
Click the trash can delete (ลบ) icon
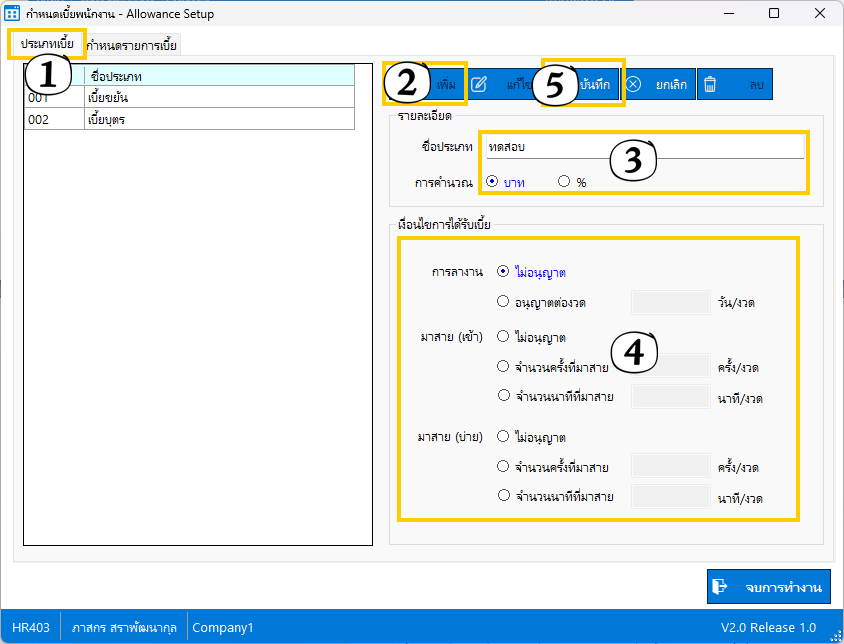pyautogui.click(x=709, y=85)
